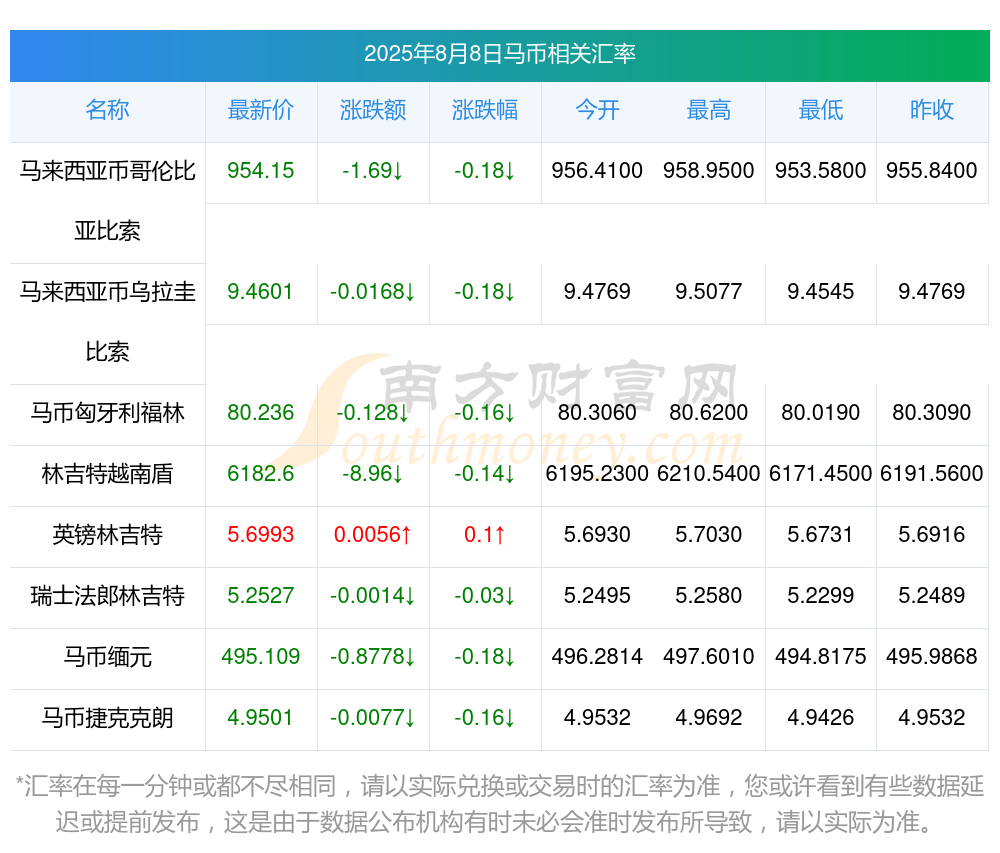
Task: Click red latest price 5.6993
Action: 260,535
